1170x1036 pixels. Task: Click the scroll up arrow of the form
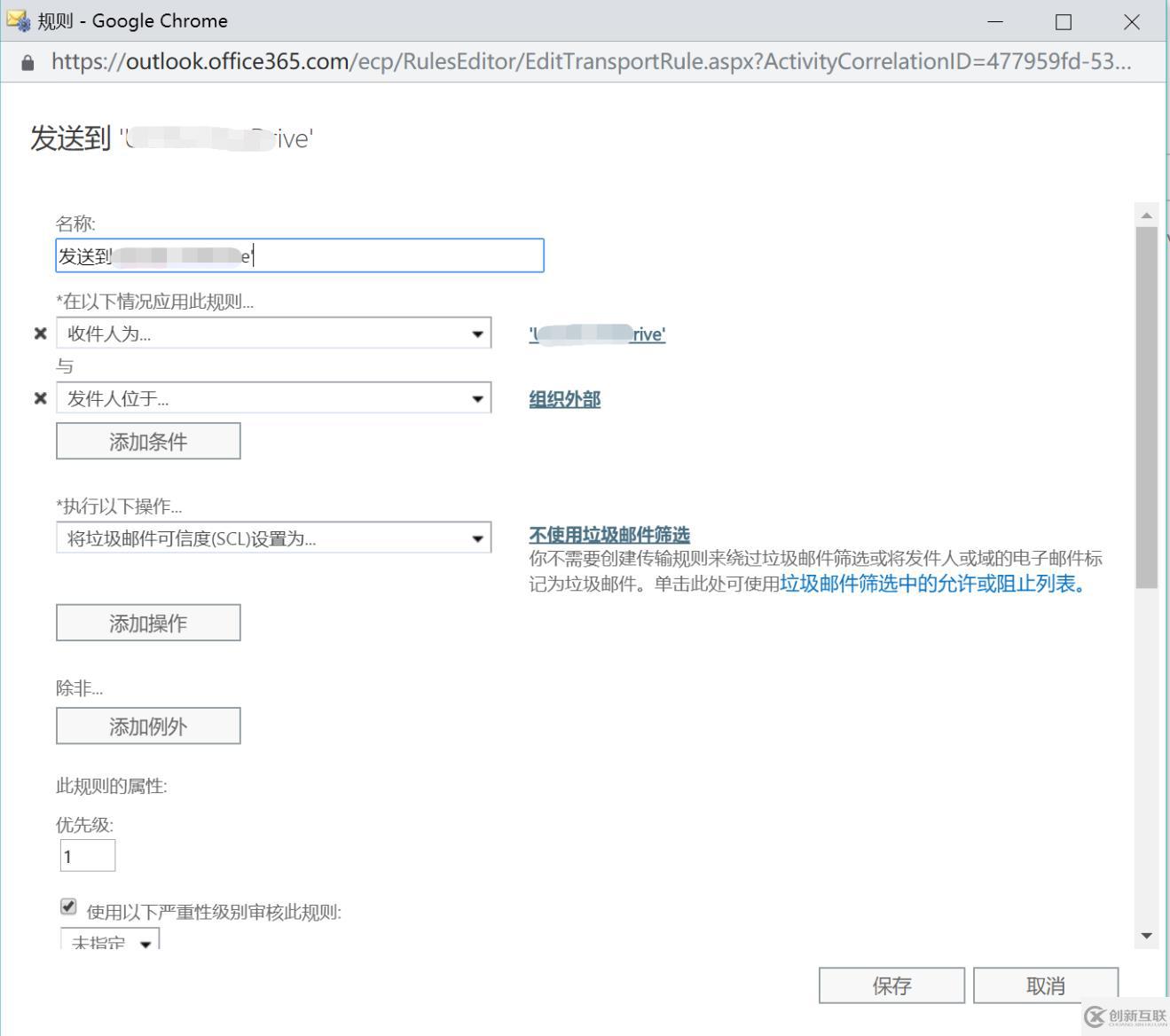click(x=1147, y=215)
